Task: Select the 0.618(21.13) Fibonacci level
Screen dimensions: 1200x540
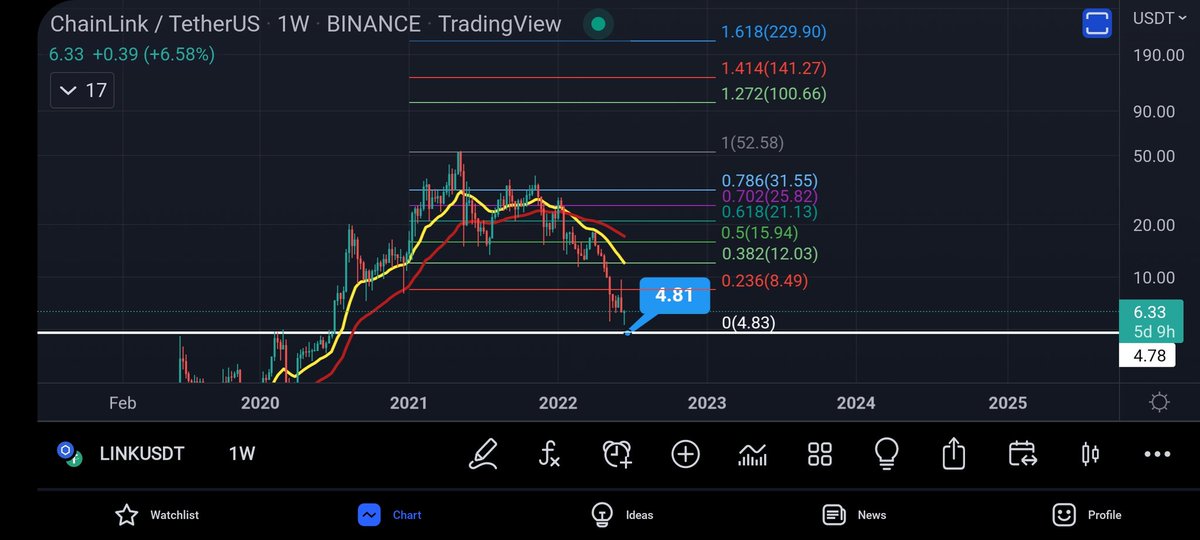Action: click(769, 212)
